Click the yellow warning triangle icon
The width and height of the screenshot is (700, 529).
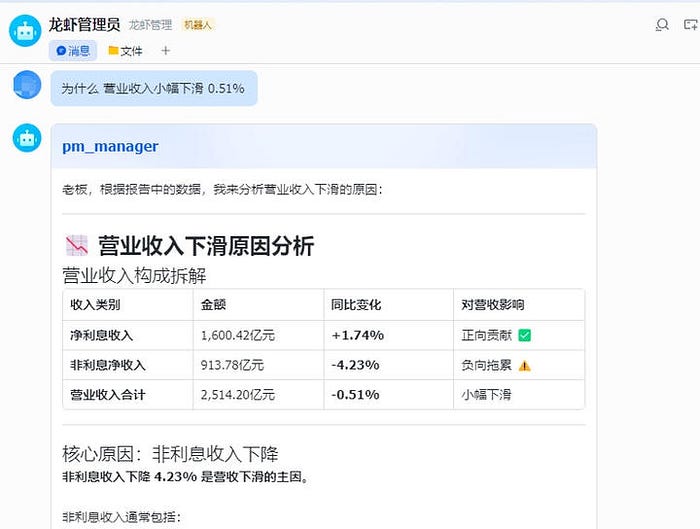(525, 366)
